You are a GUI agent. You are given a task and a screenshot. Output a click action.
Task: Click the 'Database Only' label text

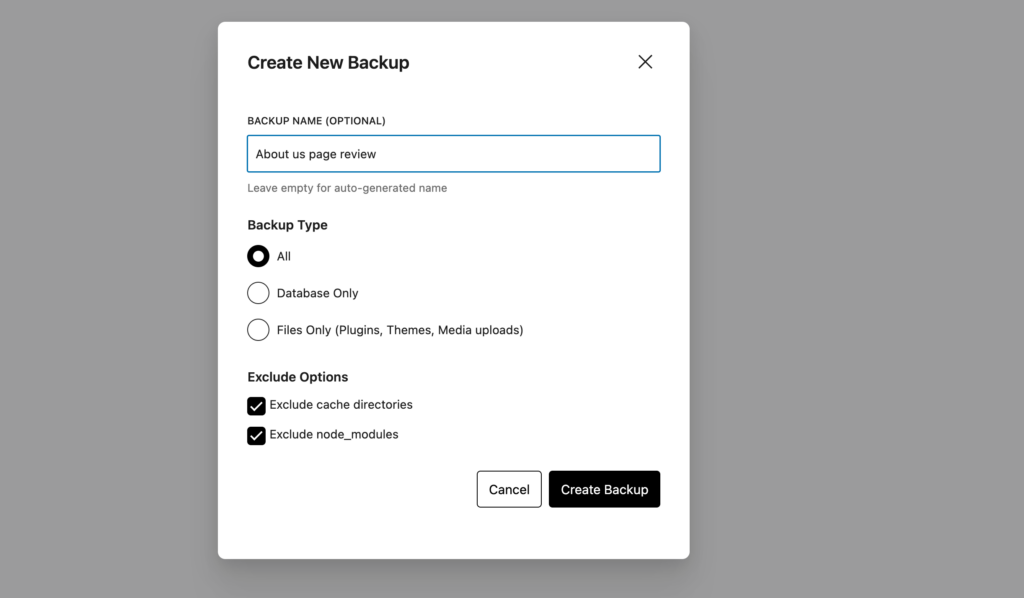pos(317,294)
